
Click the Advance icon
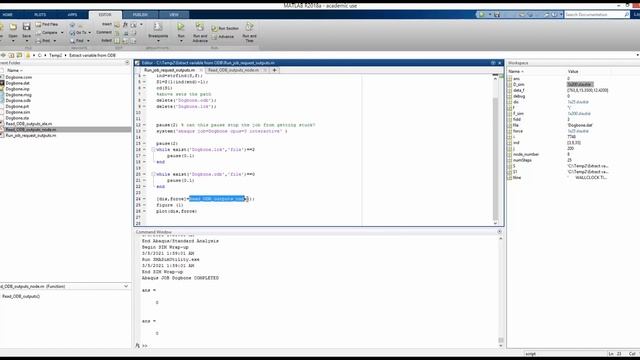click(215, 37)
